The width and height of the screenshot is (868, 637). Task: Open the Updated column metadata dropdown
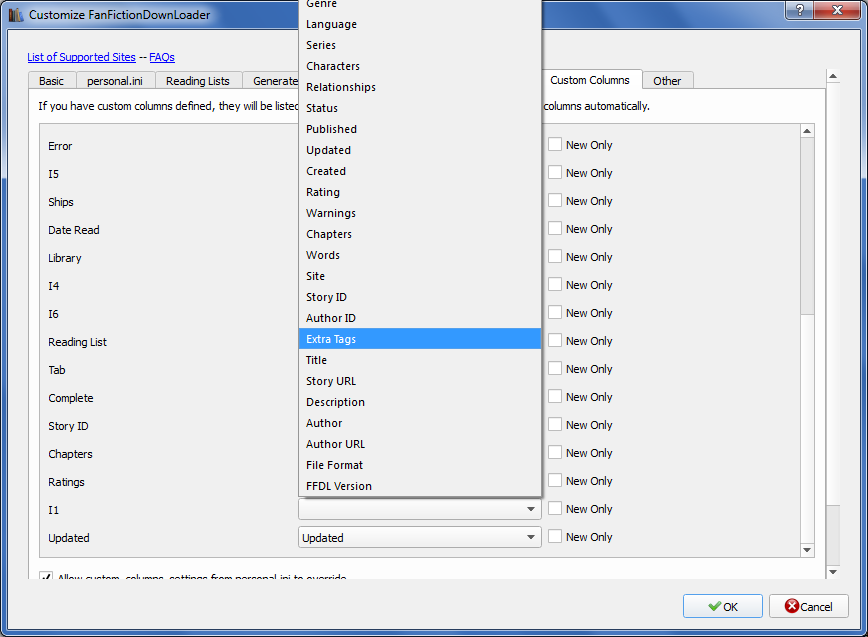click(x=420, y=537)
